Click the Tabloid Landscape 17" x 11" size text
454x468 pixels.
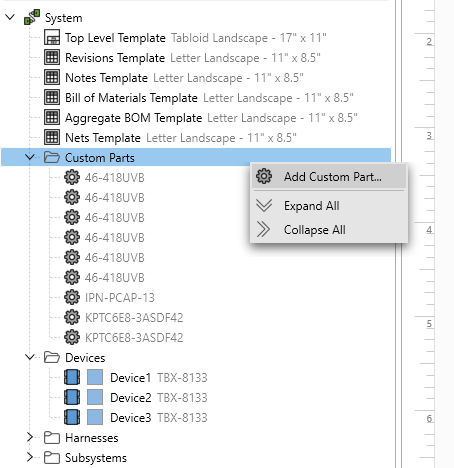click(x=249, y=38)
